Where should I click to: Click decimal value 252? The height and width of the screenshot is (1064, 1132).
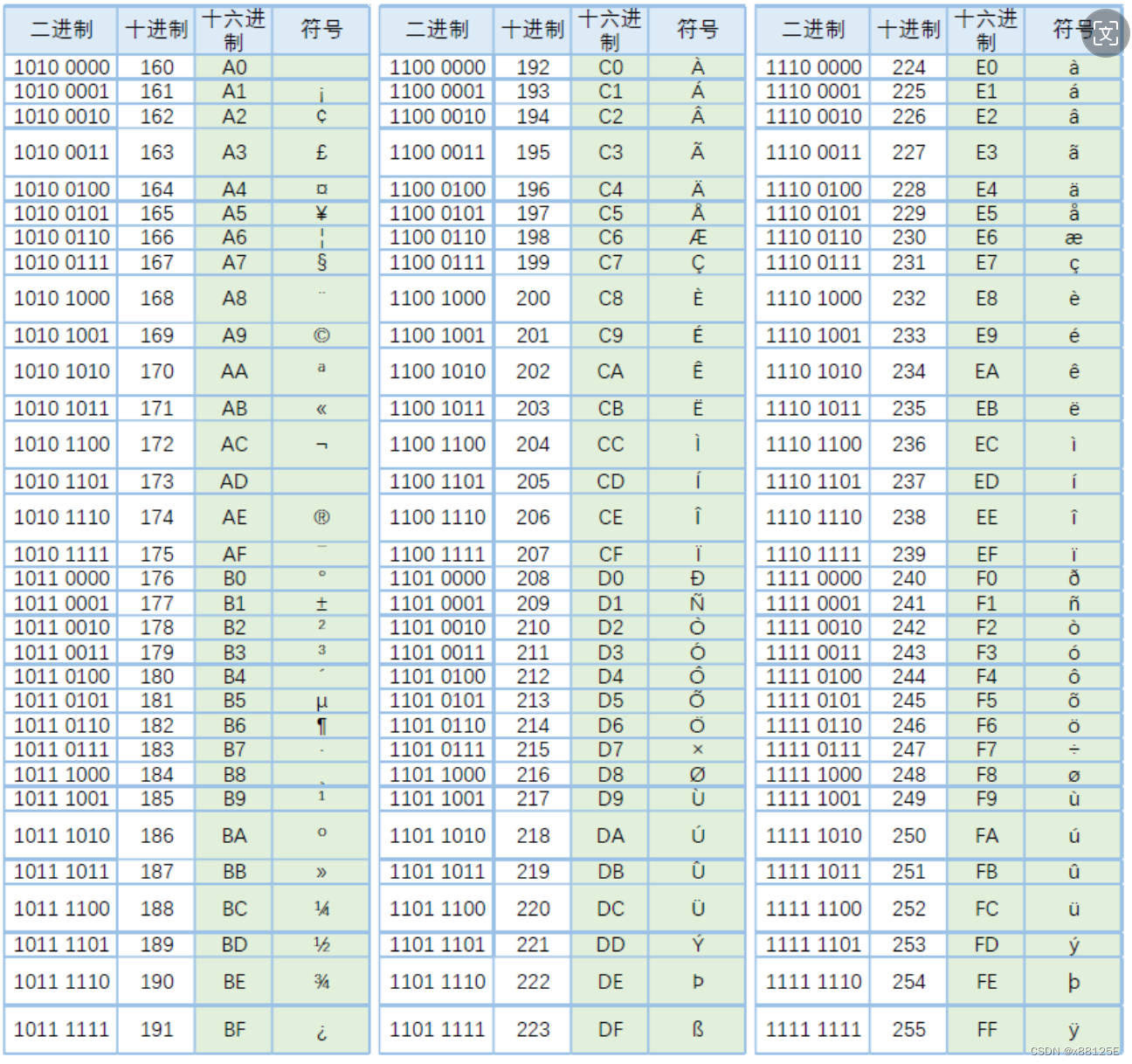pos(908,909)
